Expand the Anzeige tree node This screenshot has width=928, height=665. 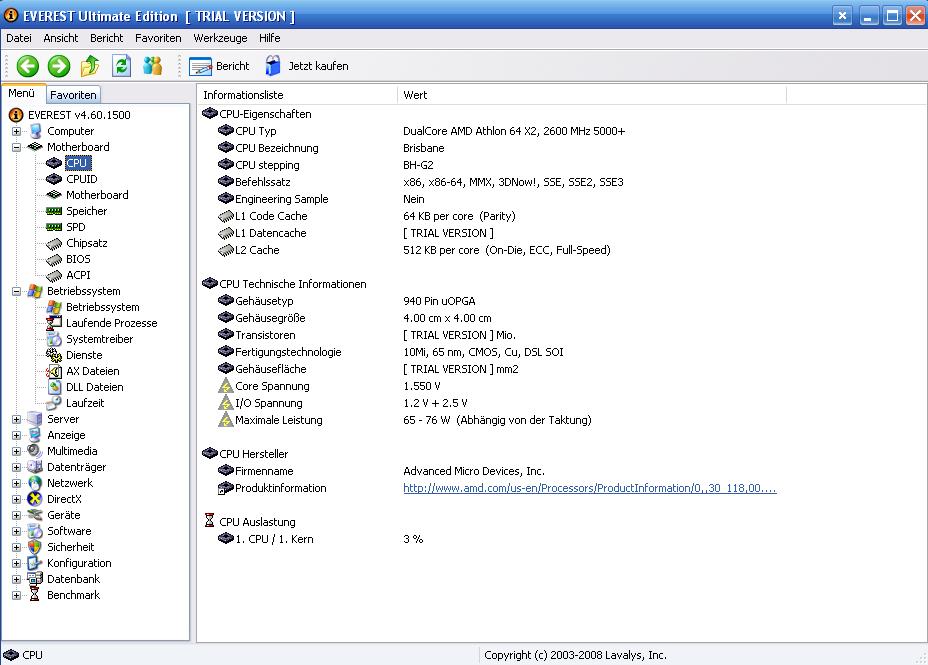coord(17,435)
